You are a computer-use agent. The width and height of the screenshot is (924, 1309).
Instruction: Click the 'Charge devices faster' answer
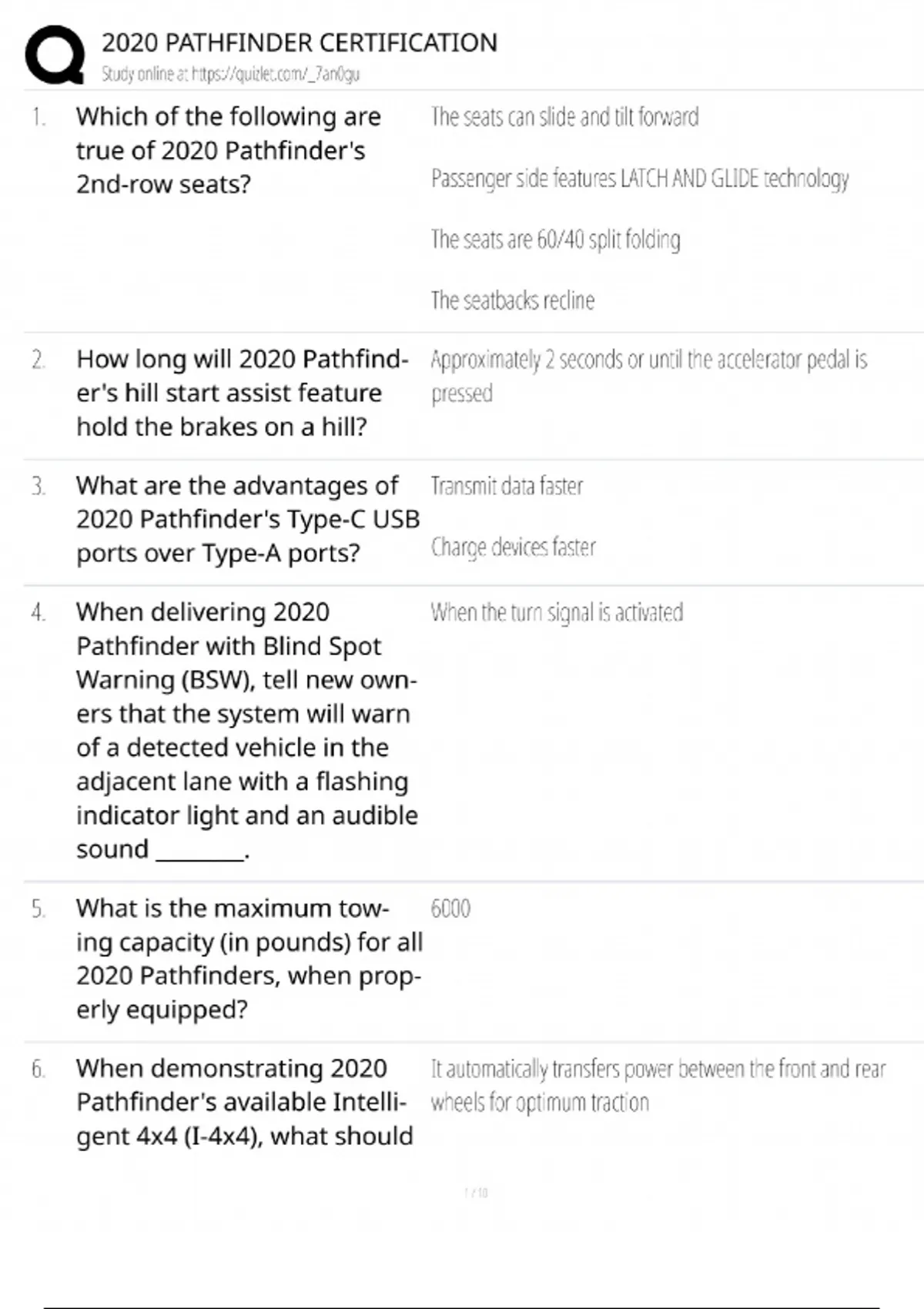click(x=513, y=547)
